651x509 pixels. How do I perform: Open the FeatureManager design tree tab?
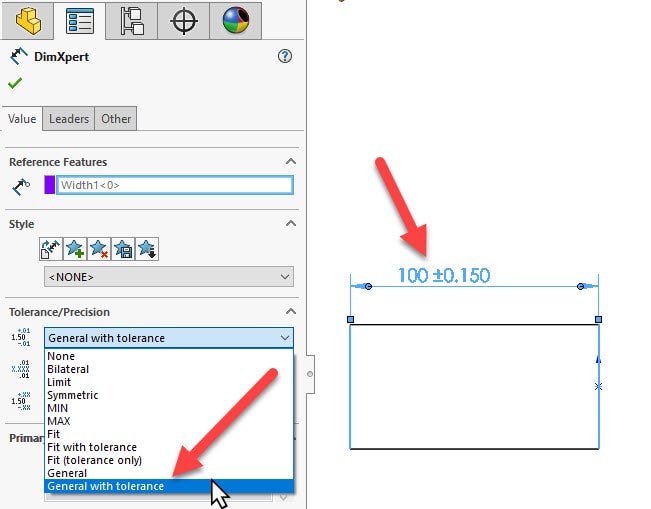click(27, 20)
